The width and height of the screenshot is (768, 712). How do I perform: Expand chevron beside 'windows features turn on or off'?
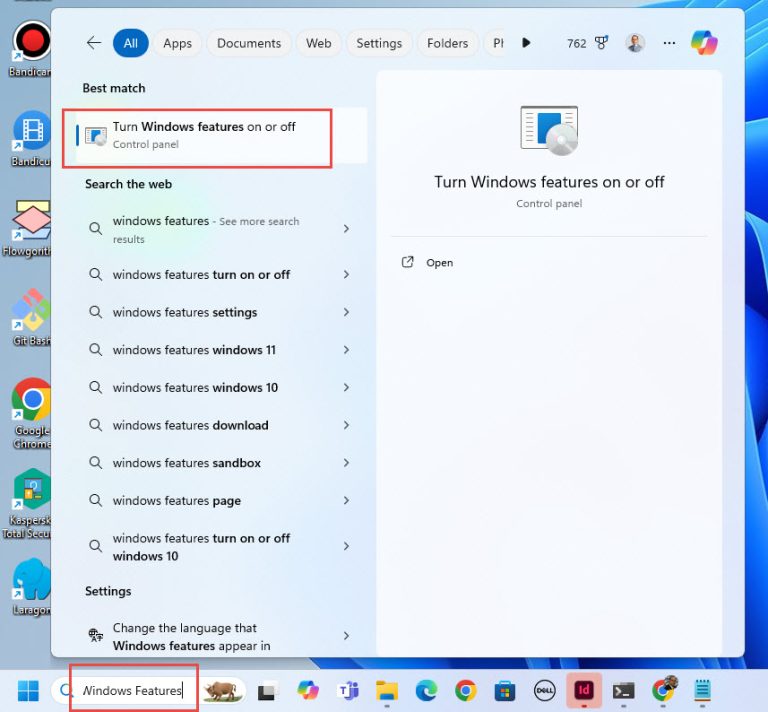346,275
